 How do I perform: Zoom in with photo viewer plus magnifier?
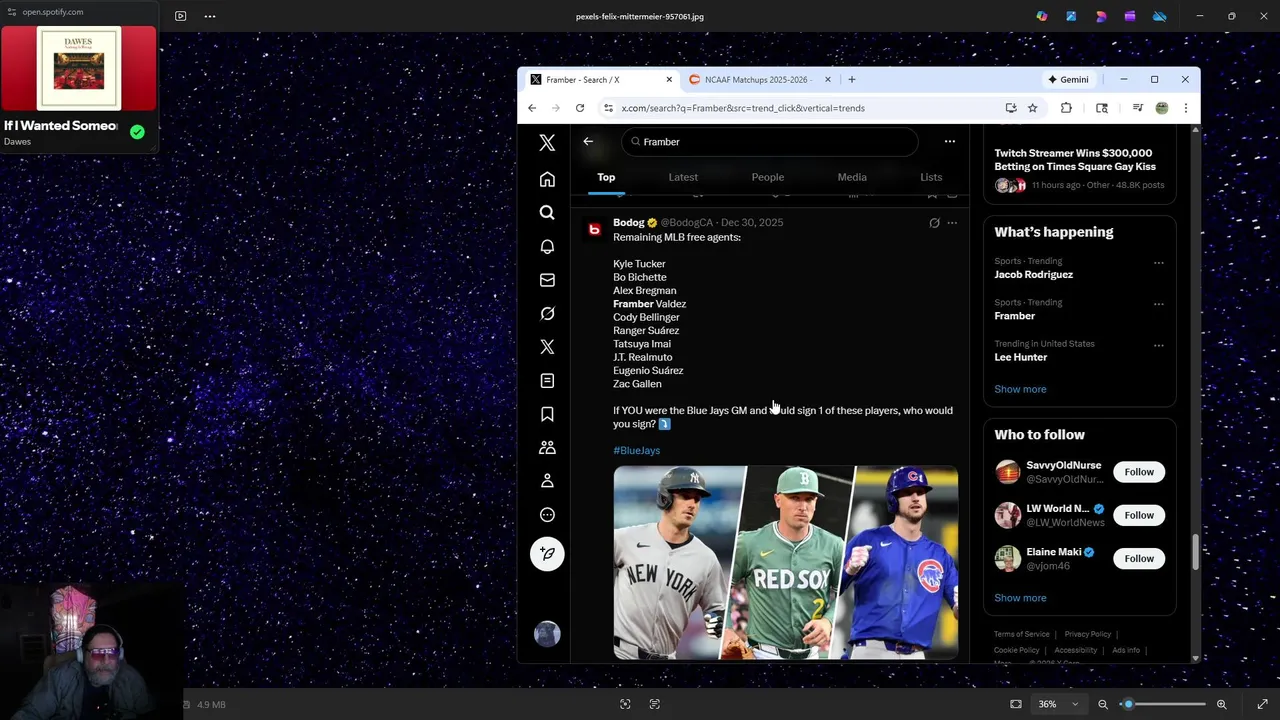pos(1222,704)
